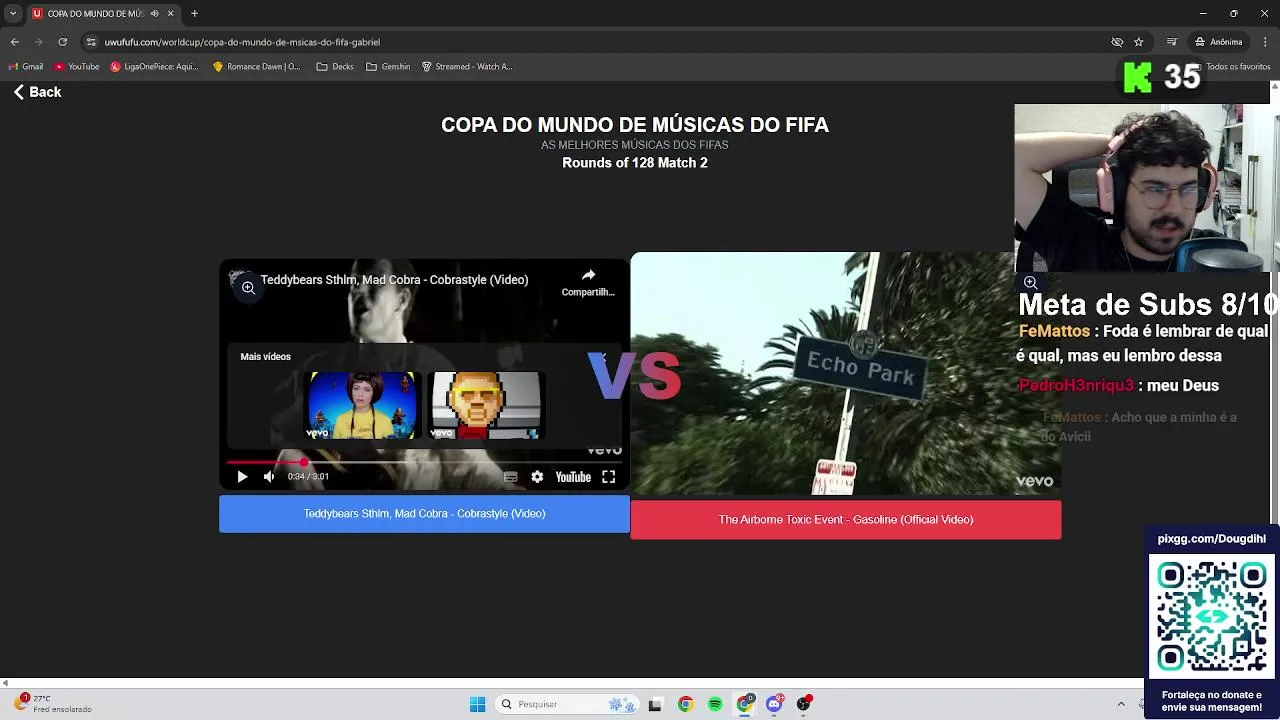Show hidden system tray icons
The height and width of the screenshot is (720, 1280).
coord(1121,704)
